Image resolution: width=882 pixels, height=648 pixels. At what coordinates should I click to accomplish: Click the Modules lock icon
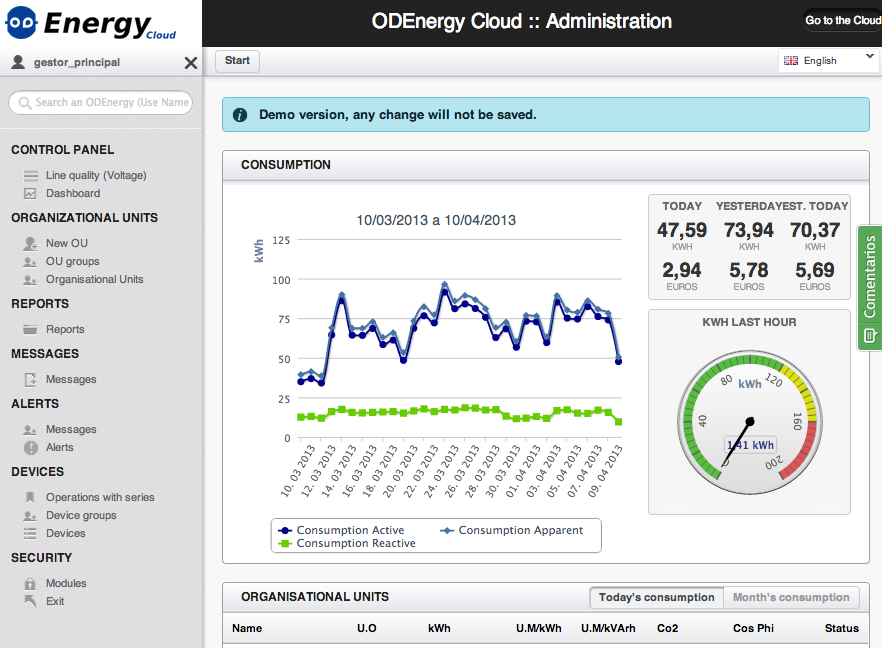[30, 584]
